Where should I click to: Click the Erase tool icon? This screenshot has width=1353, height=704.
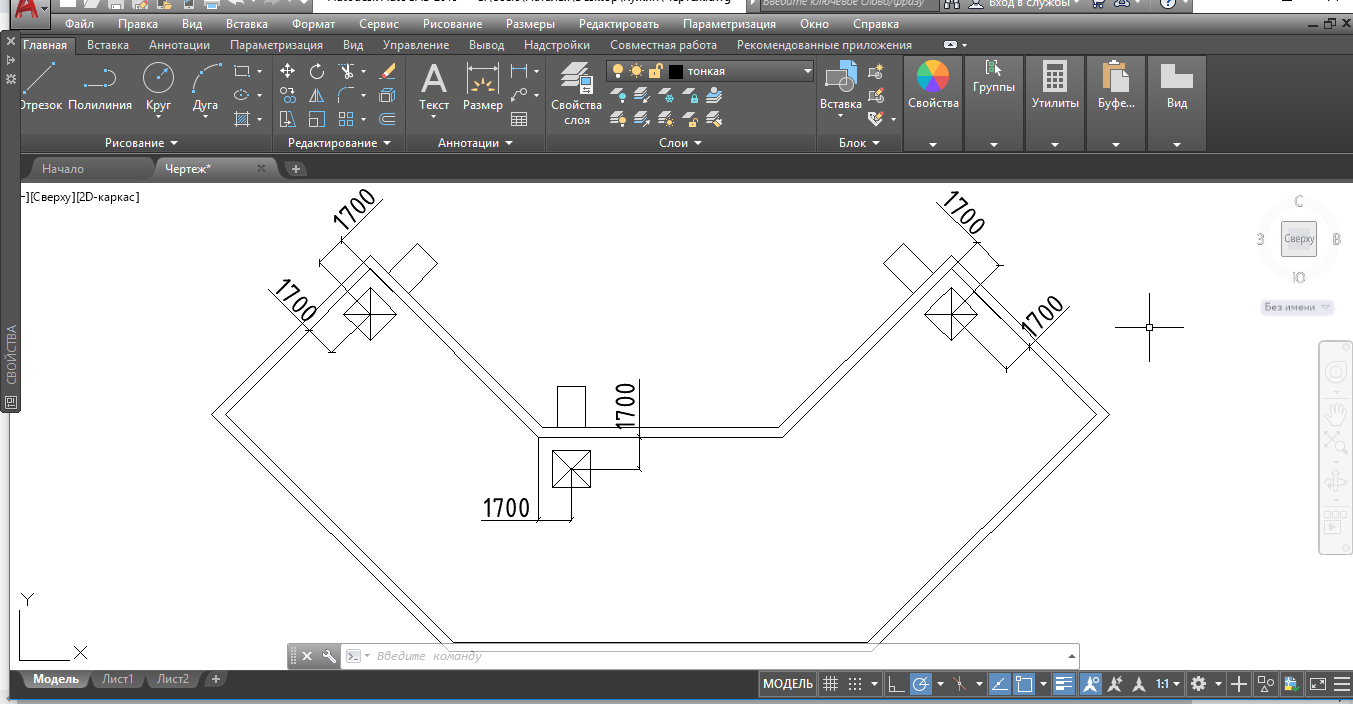pos(388,71)
